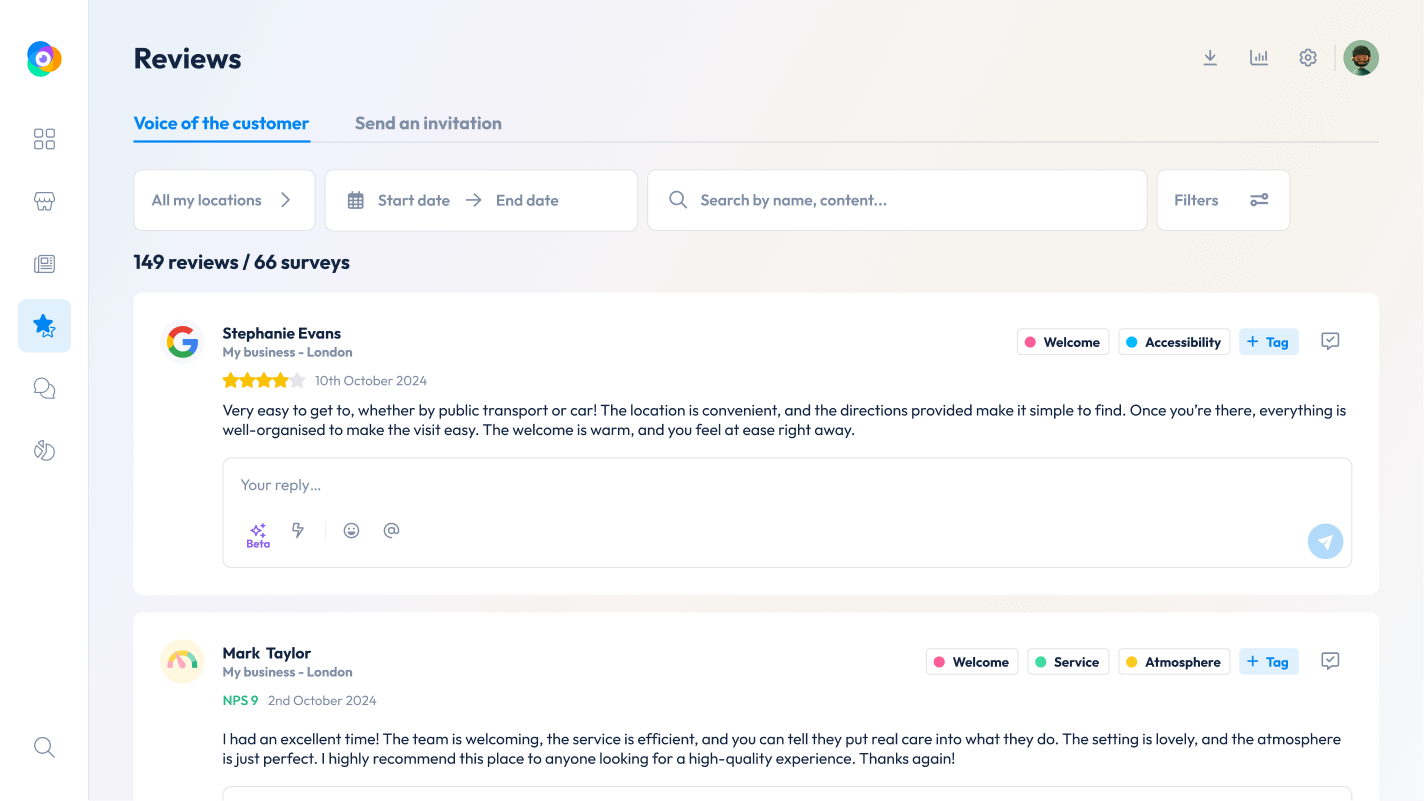The height and width of the screenshot is (801, 1424).
Task: Click the Filters sliders icon
Action: click(x=1259, y=200)
